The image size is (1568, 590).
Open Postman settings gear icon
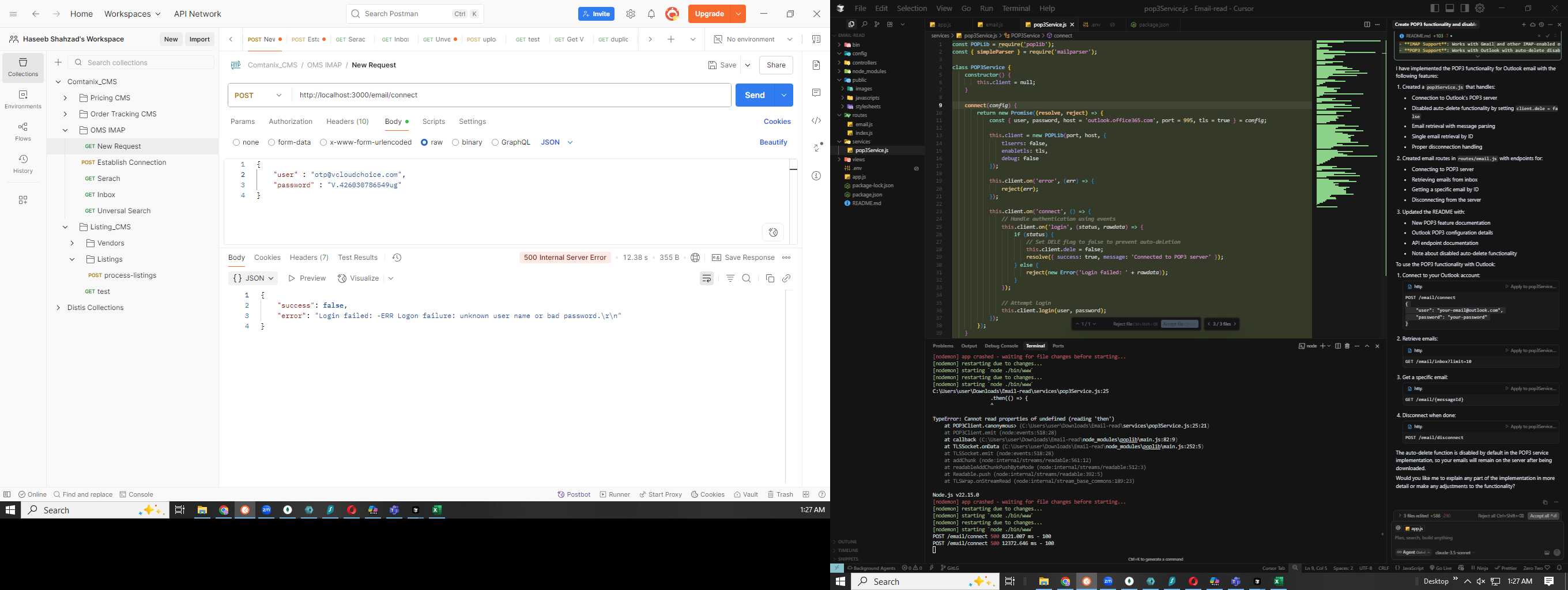(x=631, y=14)
